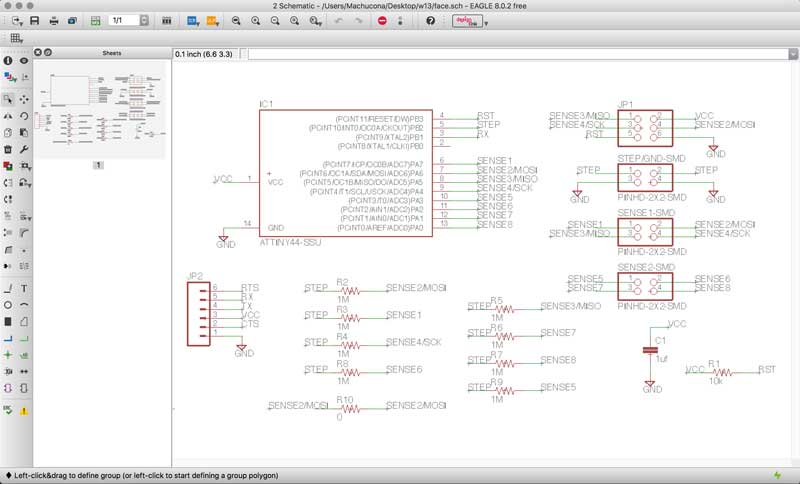Click the Save icon in the toolbar

[35, 21]
